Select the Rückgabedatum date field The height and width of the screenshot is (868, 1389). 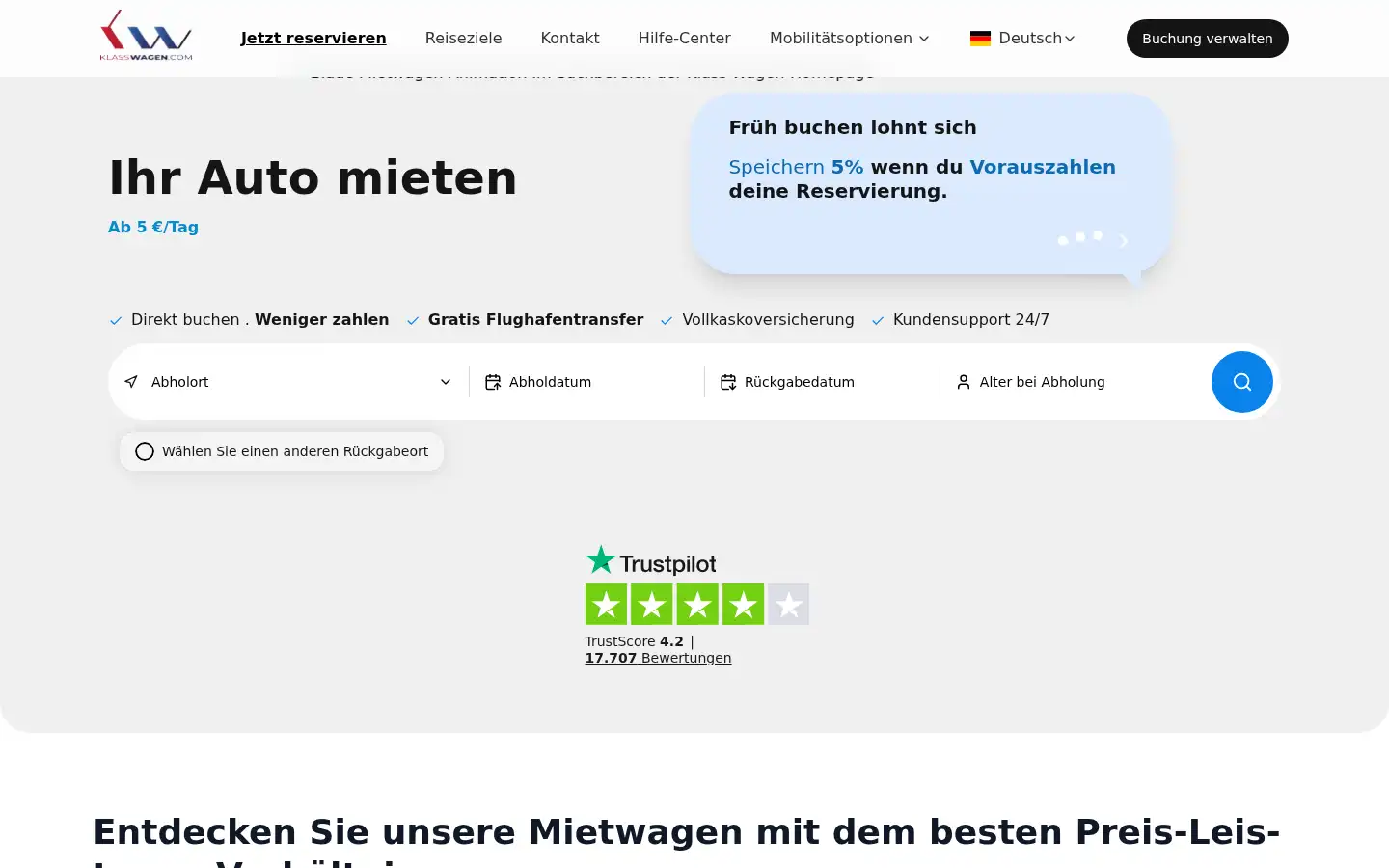point(822,382)
